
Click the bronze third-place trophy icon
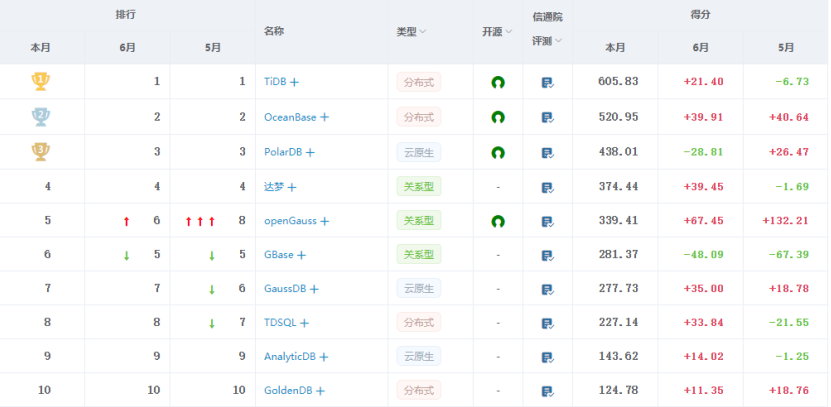click(x=40, y=152)
